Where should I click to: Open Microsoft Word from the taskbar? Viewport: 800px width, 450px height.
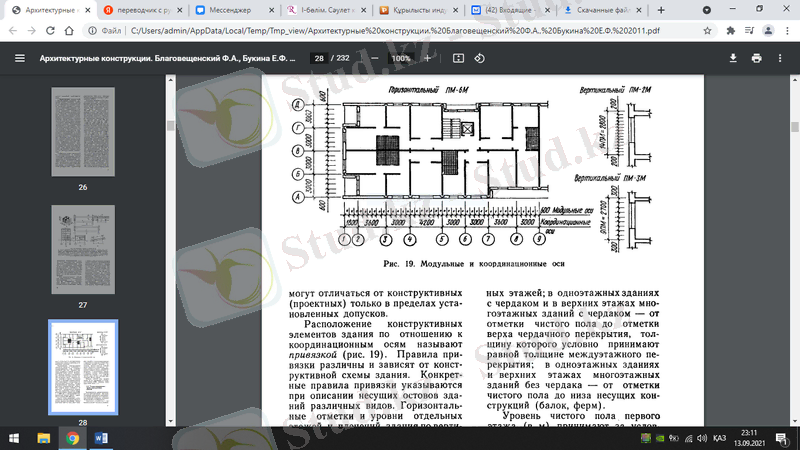pos(101,437)
